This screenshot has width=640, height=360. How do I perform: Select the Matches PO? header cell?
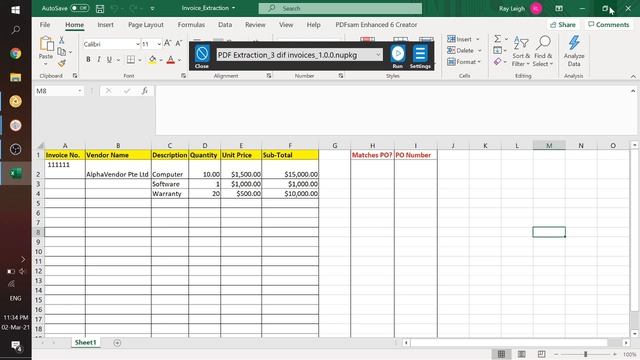point(372,155)
